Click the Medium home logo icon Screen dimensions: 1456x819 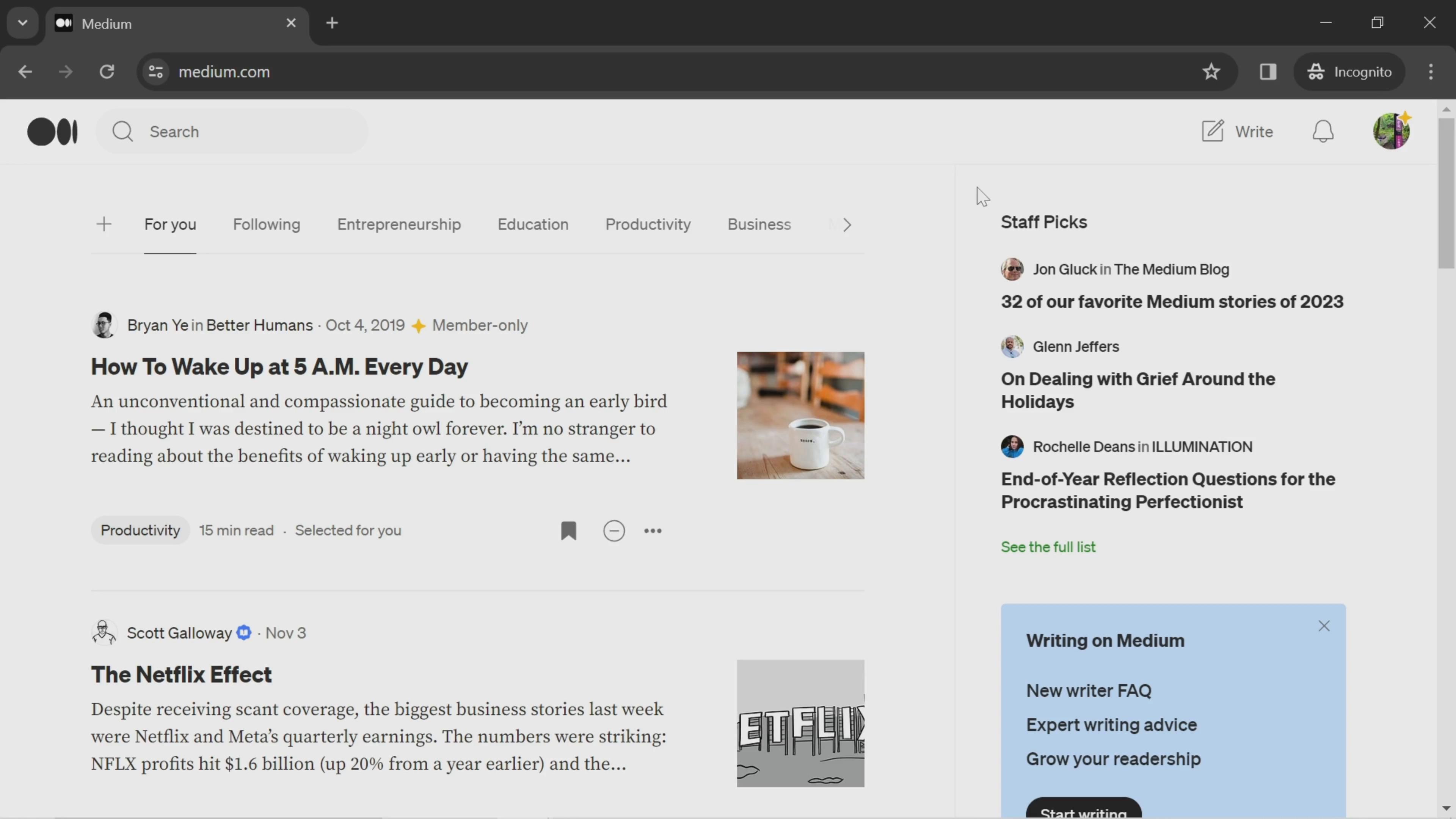52,131
